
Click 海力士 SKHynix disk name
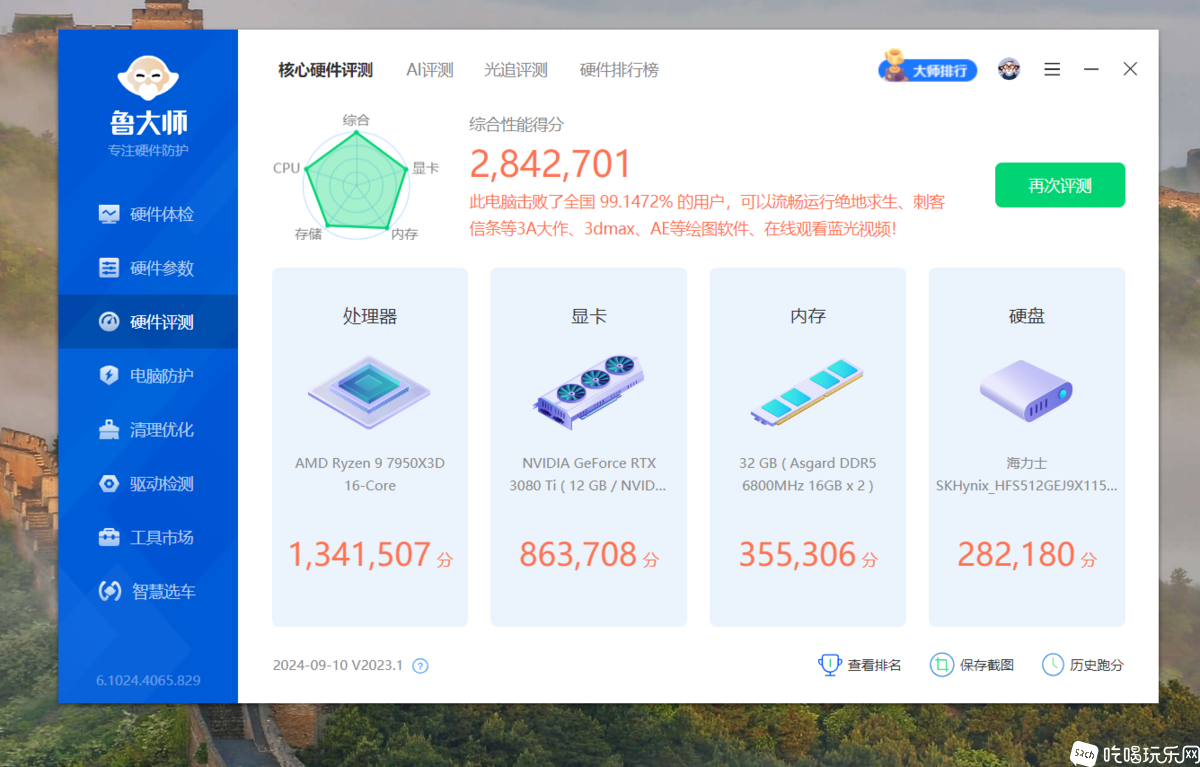click(1027, 474)
